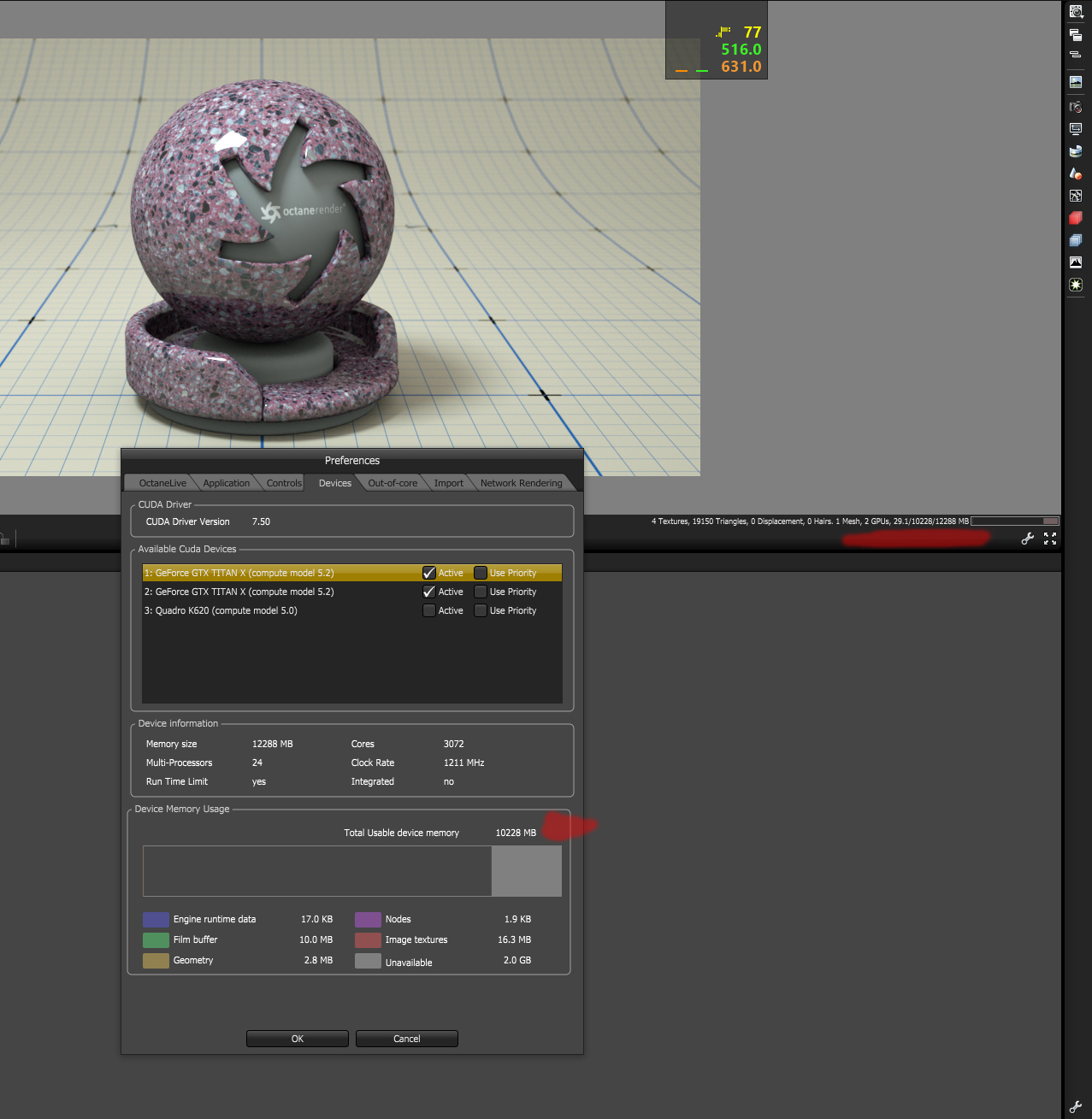This screenshot has height=1119, width=1092.
Task: Click the wrench icon under the viewport status
Action: coord(1028,539)
